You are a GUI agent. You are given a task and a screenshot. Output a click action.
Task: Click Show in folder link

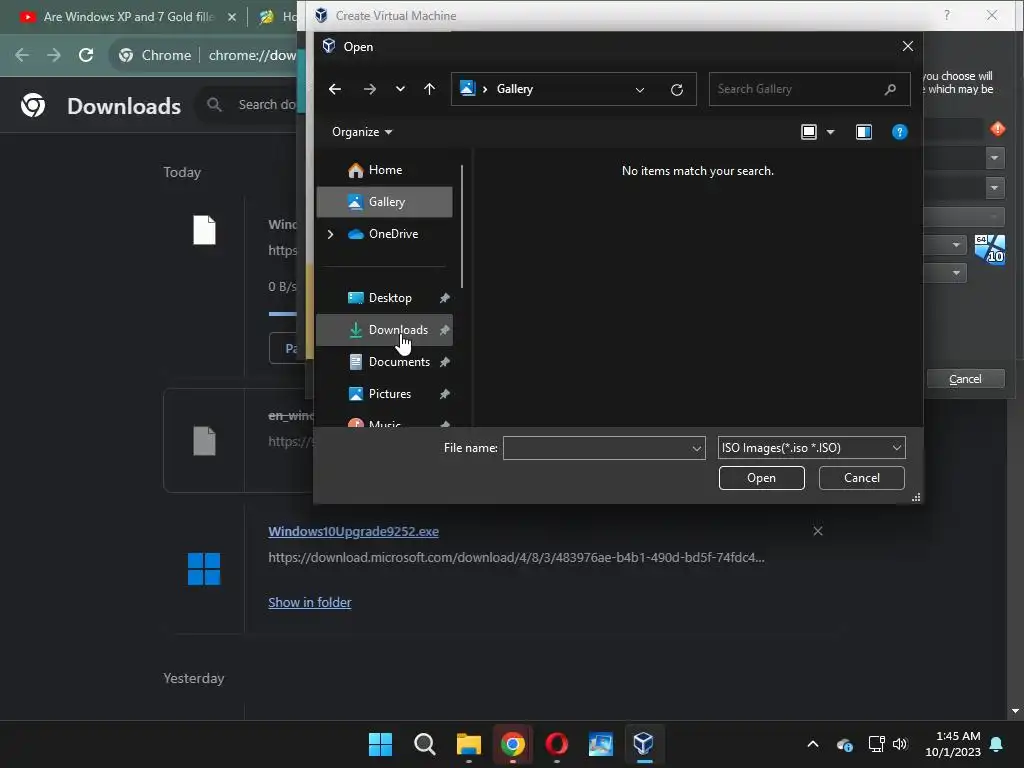(x=310, y=602)
